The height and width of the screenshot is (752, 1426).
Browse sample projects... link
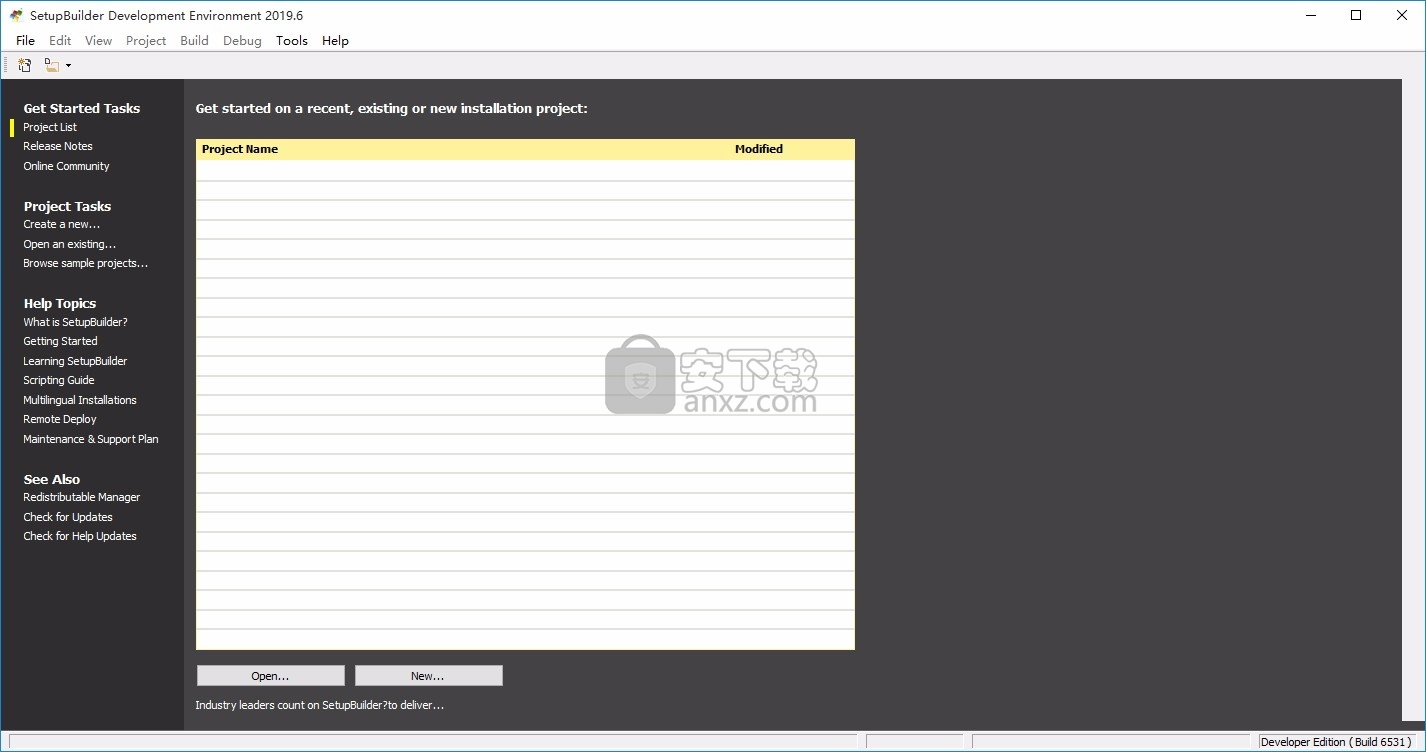click(86, 263)
